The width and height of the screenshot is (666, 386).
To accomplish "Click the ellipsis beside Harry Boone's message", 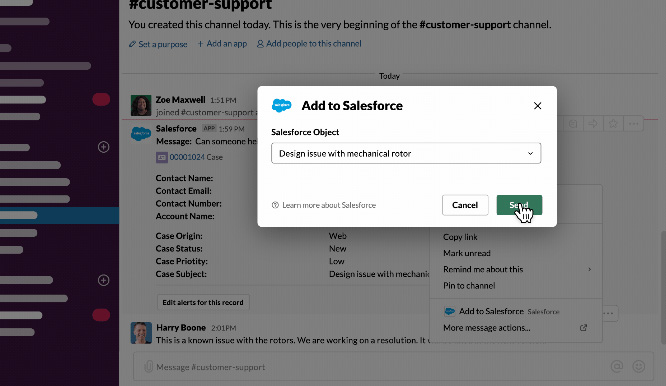I will [x=608, y=313].
